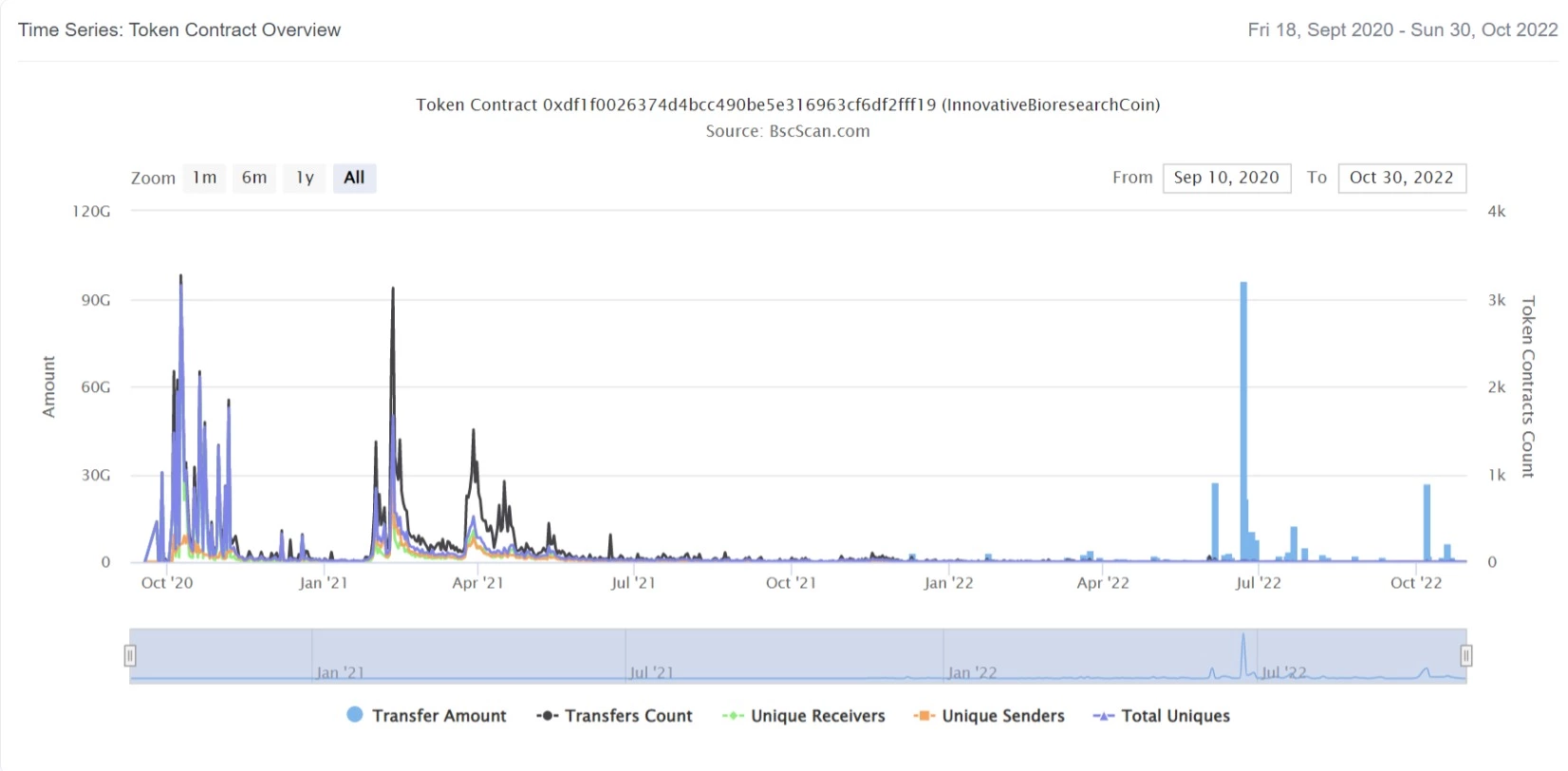Click the blue bar near Oct '22
The height and width of the screenshot is (771, 1568).
click(1427, 523)
